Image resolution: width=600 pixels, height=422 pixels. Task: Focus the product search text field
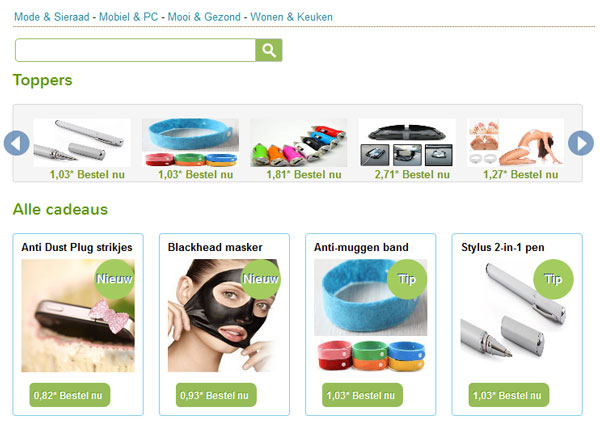135,50
